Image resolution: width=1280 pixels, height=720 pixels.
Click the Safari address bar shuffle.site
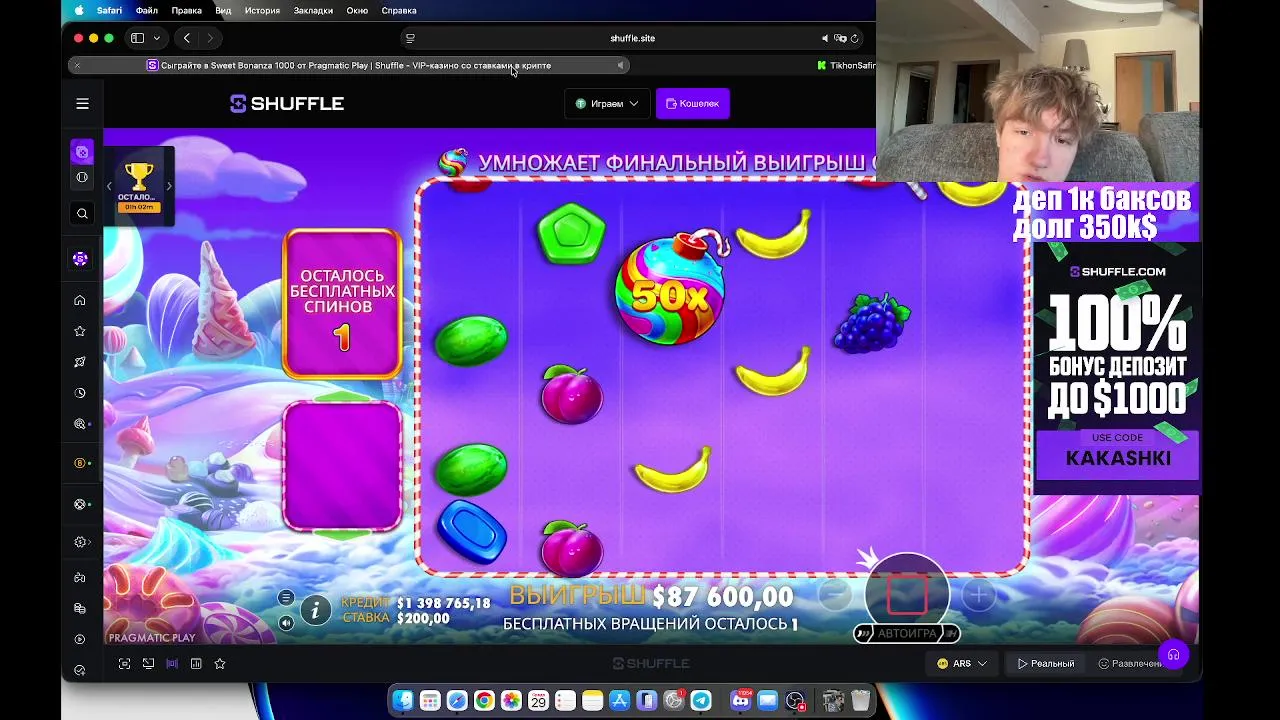coord(632,38)
